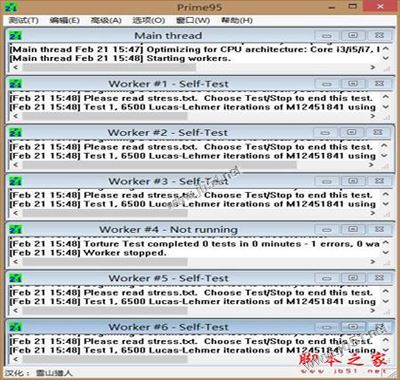The width and height of the screenshot is (400, 380).
Task: Open the 编辑(E) menu
Action: [64, 20]
